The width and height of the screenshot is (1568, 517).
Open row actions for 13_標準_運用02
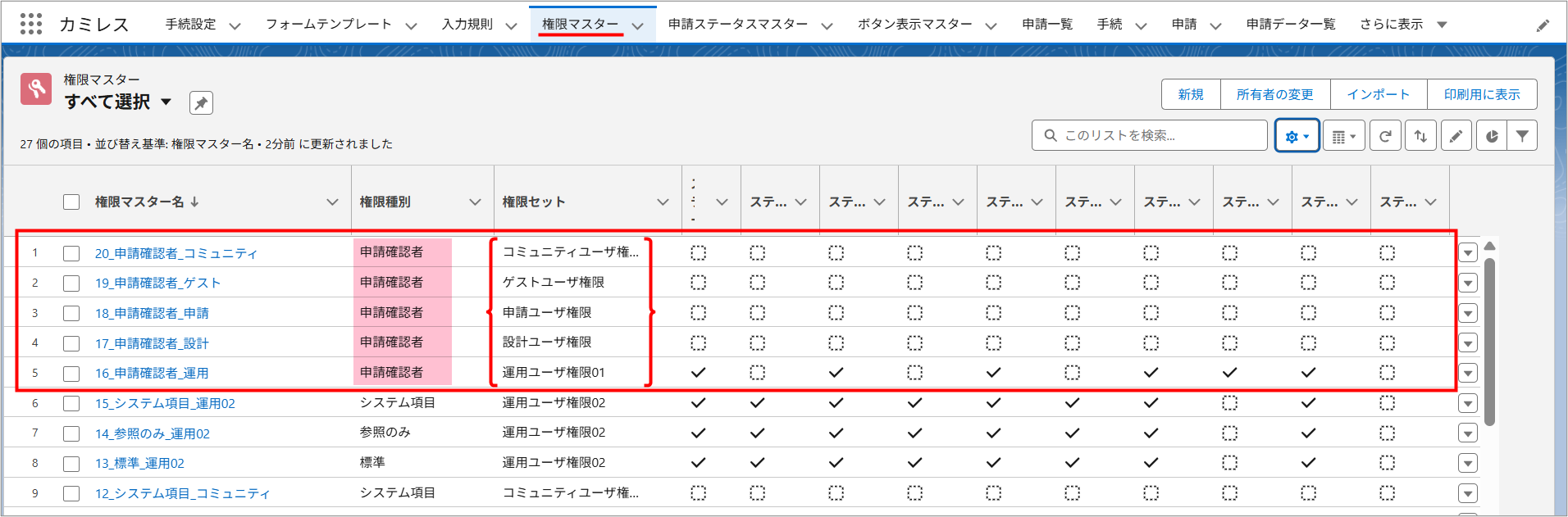coord(1468,463)
